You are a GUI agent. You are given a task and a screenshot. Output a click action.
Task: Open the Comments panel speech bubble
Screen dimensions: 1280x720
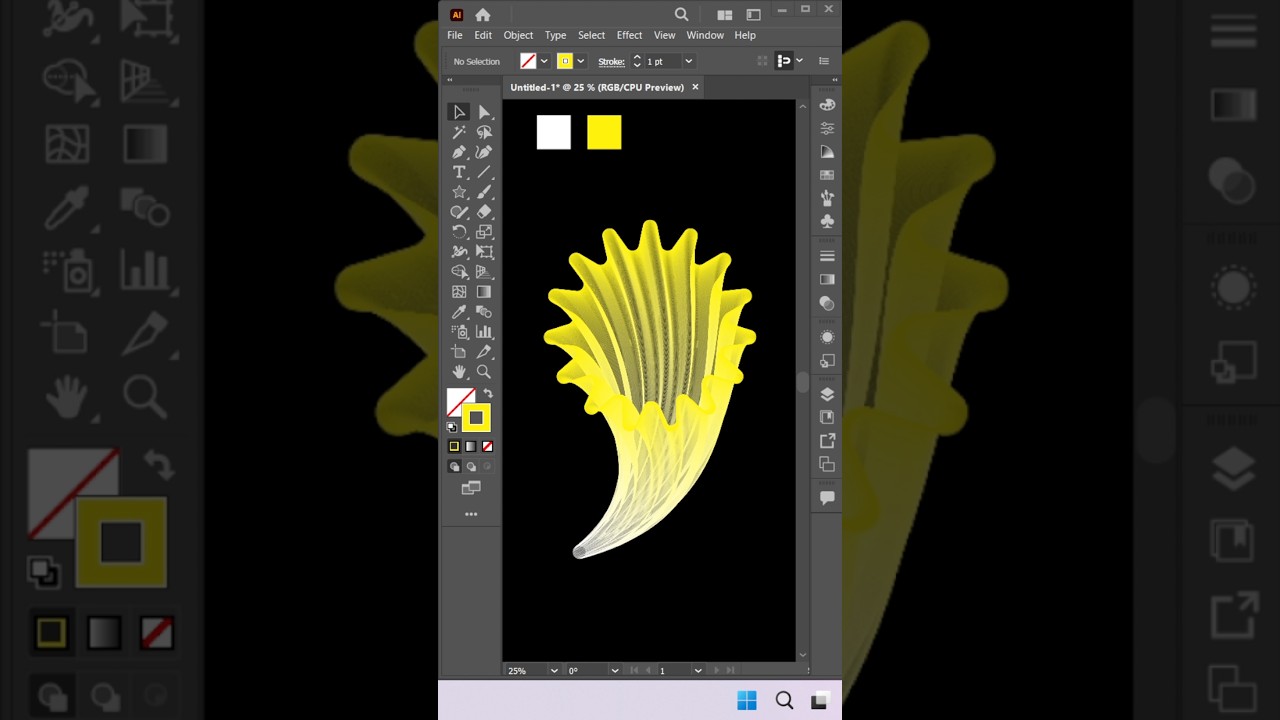827,497
